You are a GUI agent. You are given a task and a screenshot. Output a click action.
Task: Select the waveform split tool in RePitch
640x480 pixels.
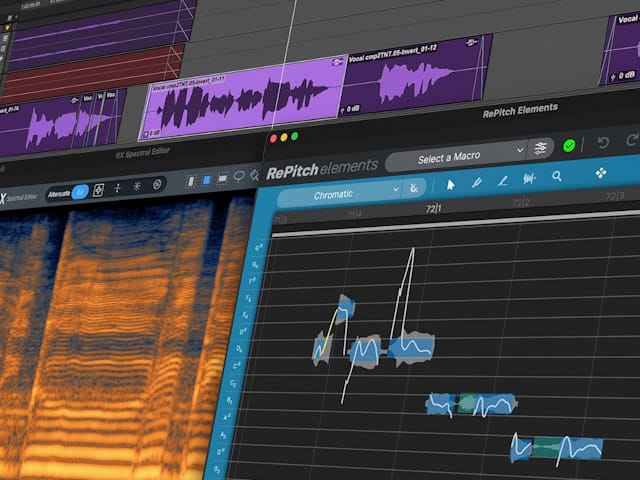(x=529, y=178)
